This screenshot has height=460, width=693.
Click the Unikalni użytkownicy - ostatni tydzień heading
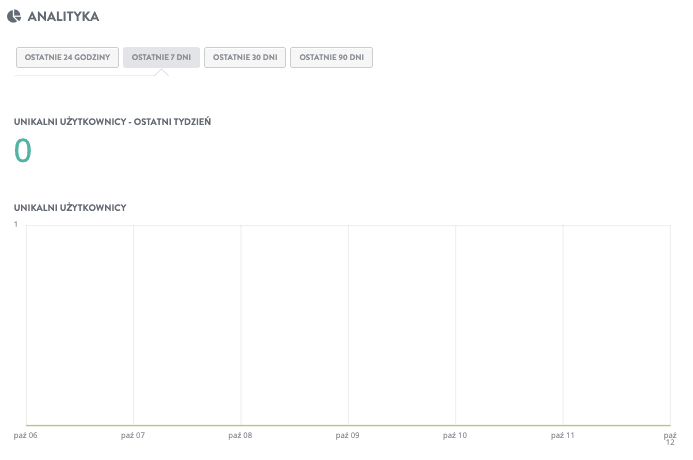pos(112,122)
